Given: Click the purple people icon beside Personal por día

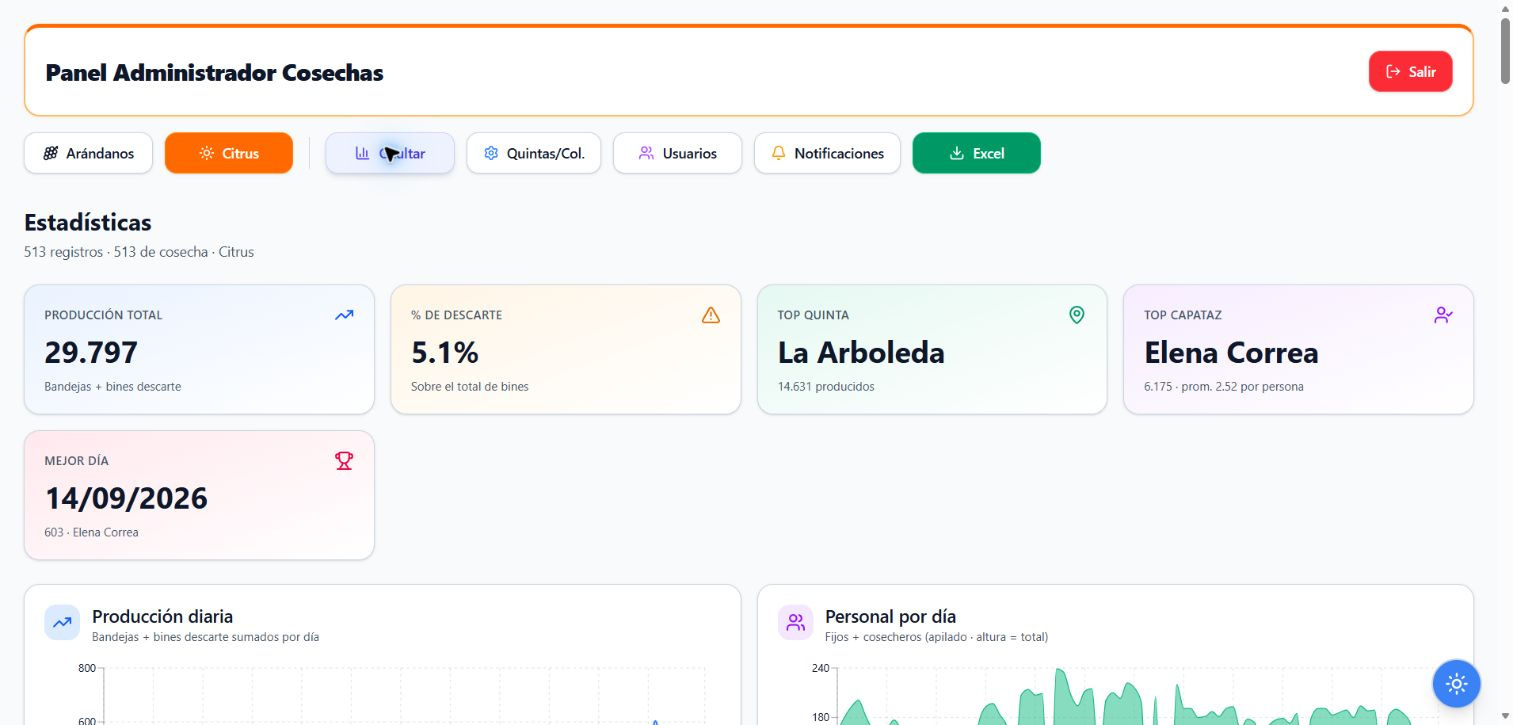Looking at the screenshot, I should point(796,622).
